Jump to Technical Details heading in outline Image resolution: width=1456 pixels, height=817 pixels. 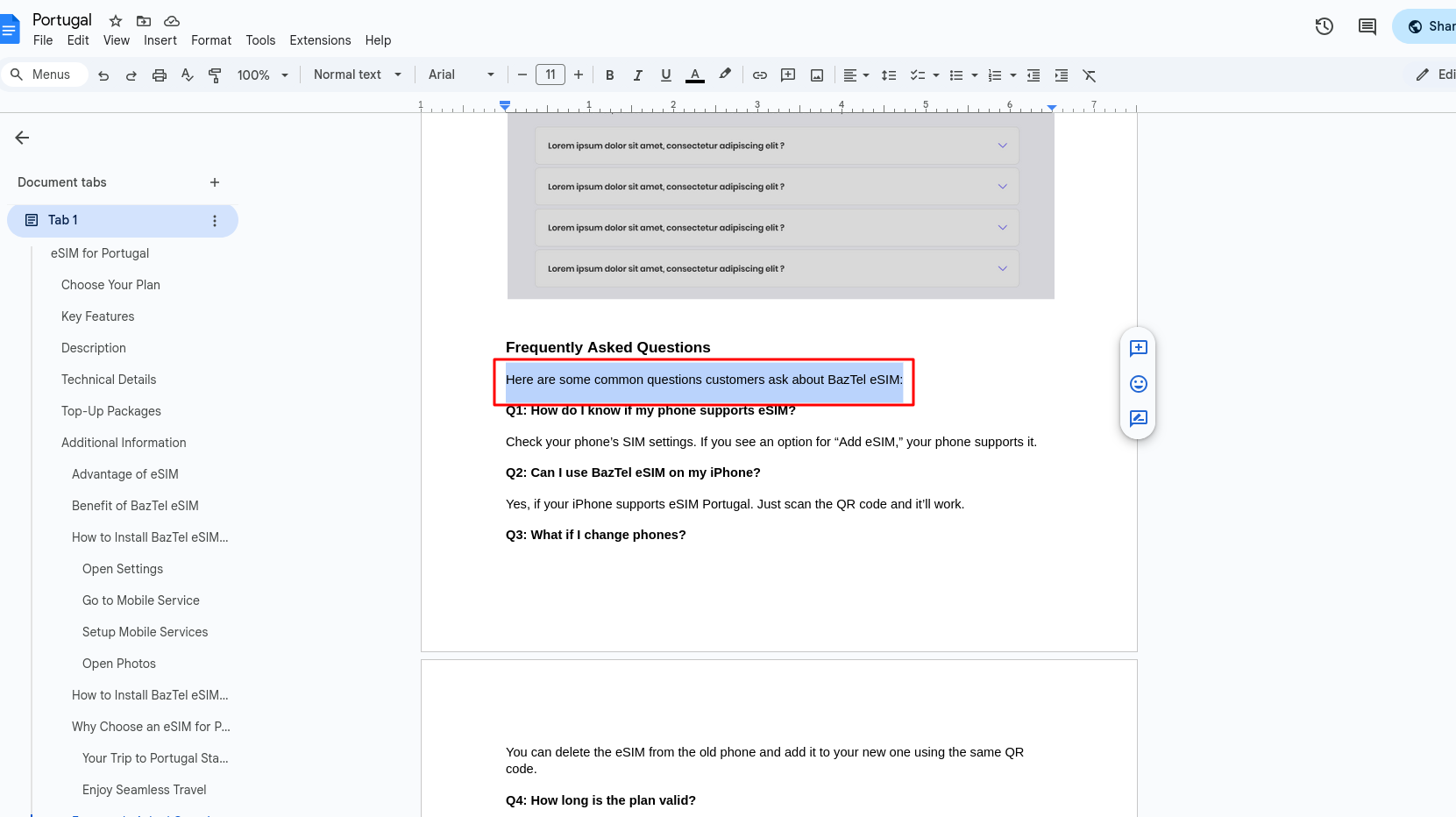pos(109,380)
